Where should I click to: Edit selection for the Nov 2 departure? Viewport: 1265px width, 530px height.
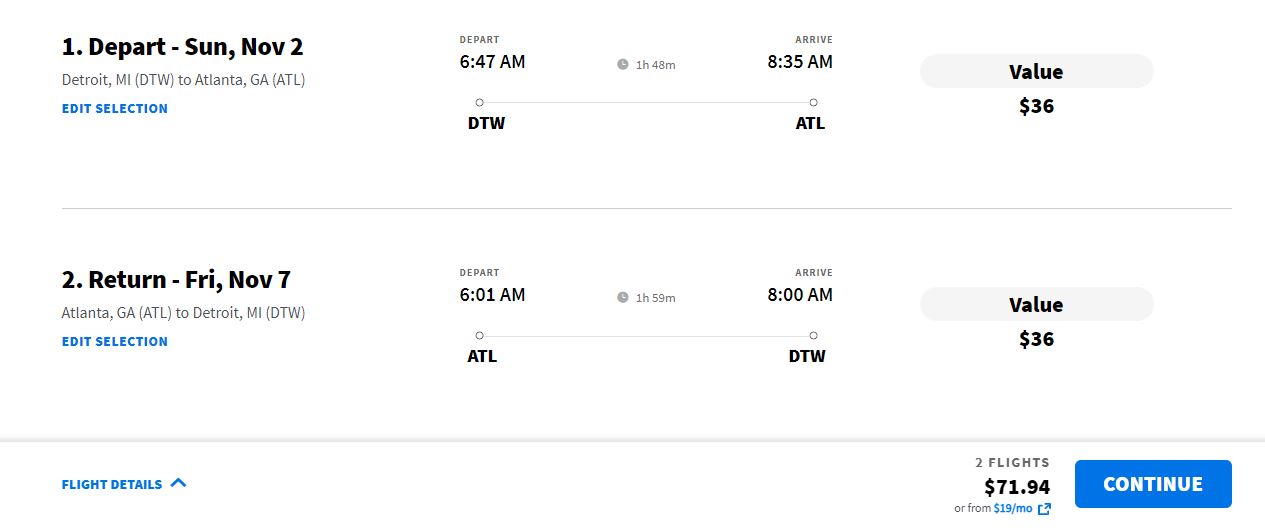pyautogui.click(x=115, y=108)
